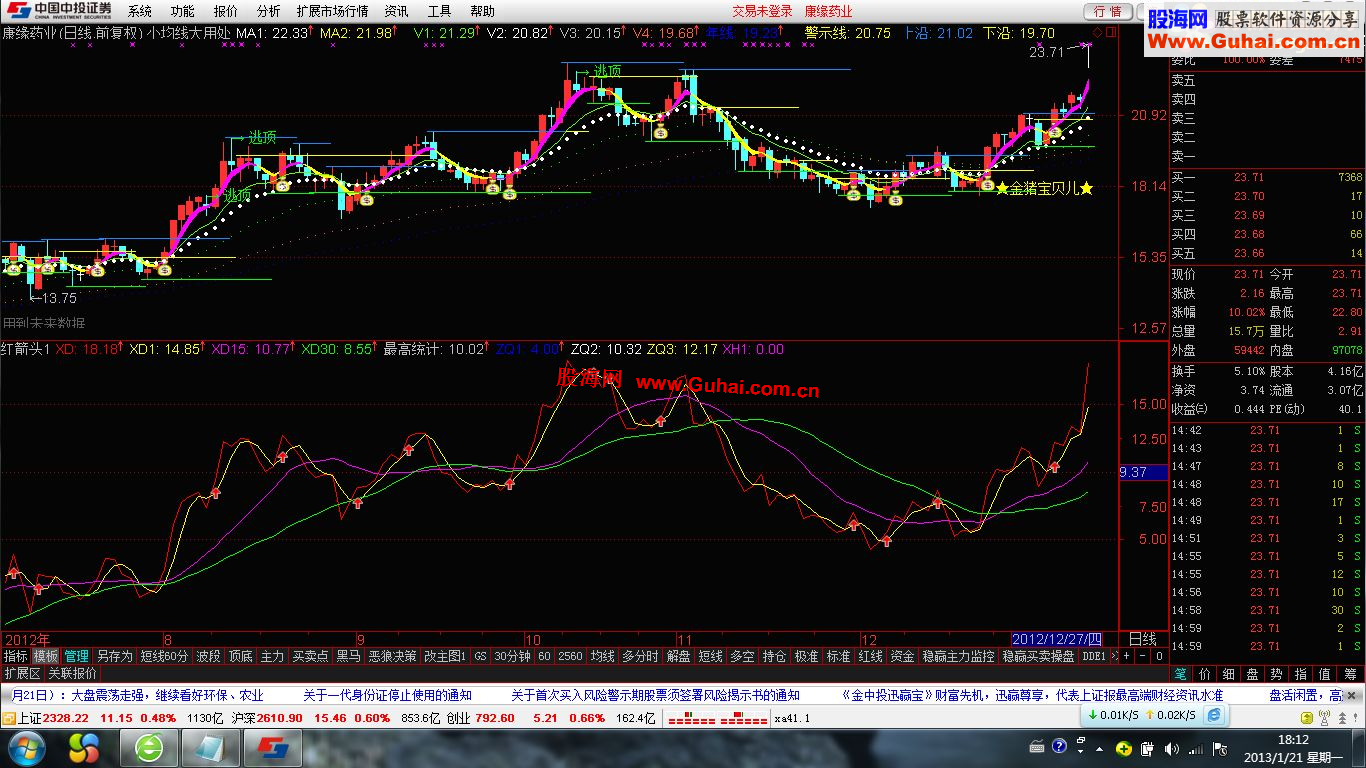Click the blue browser icon beside network speed
The height and width of the screenshot is (768, 1366).
coord(1213,716)
